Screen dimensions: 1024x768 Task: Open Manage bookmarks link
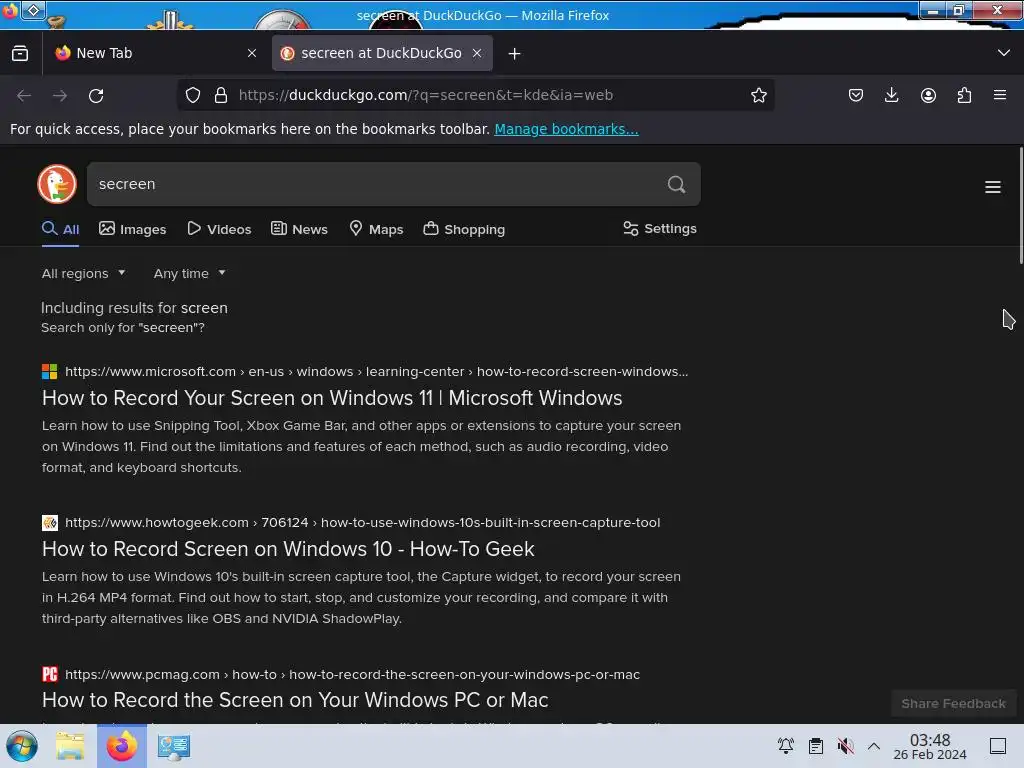[x=566, y=129]
